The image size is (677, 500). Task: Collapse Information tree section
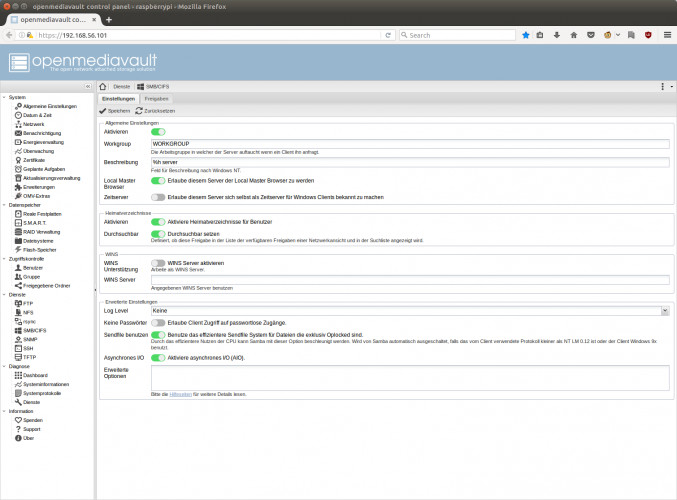(4, 411)
